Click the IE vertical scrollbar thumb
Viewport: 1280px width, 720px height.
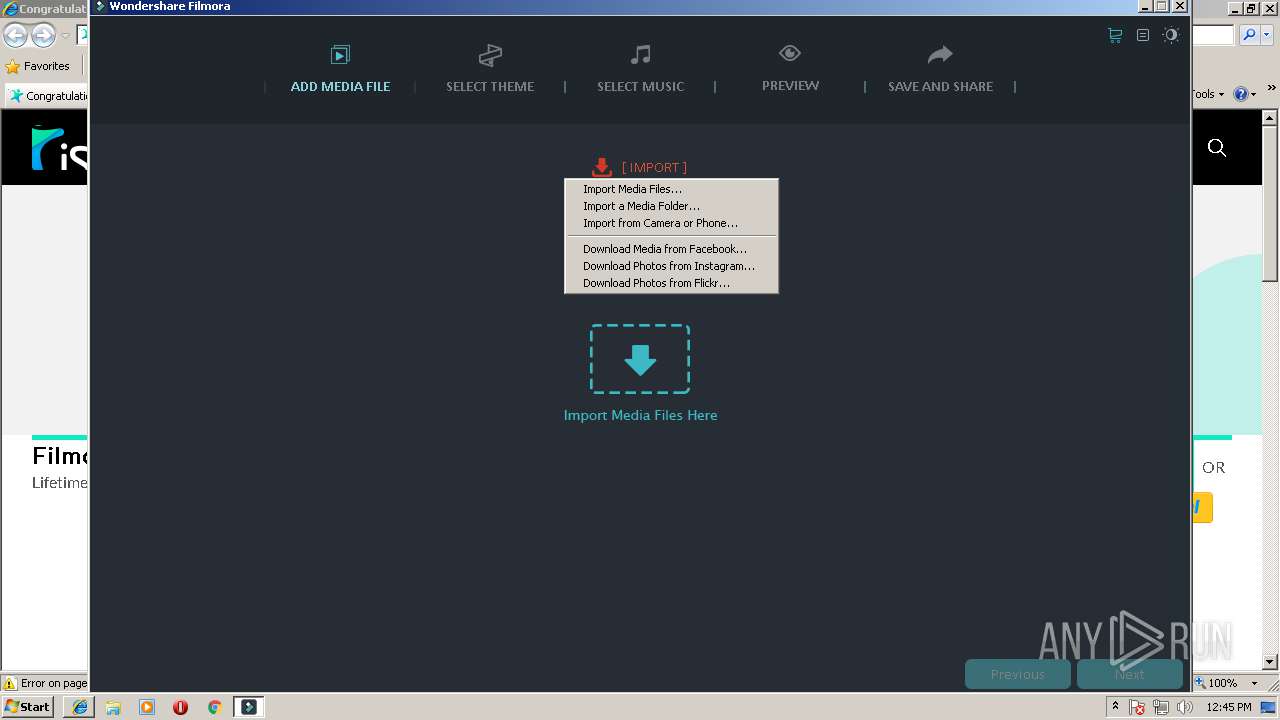1270,205
